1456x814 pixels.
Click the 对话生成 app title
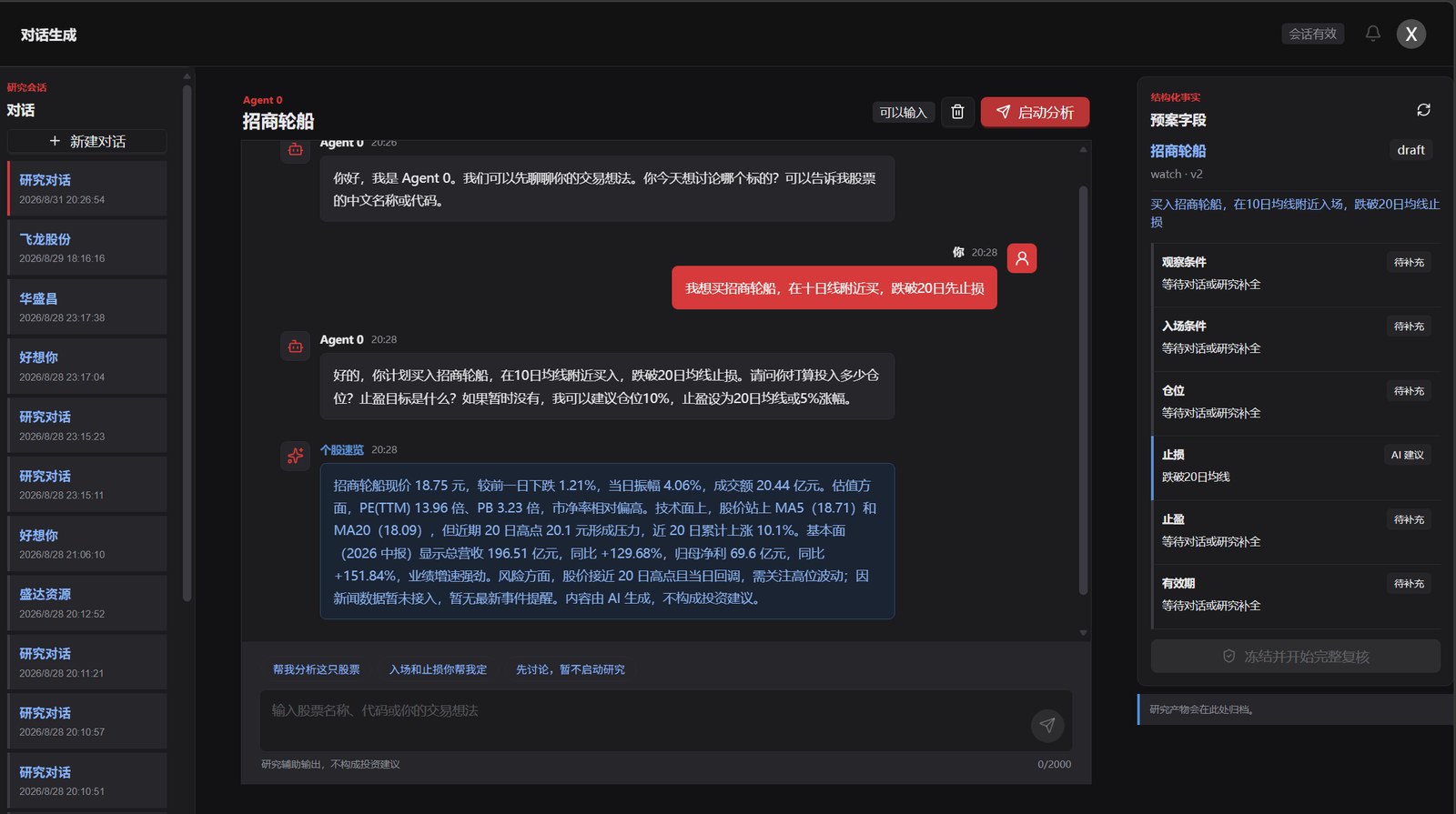[49, 35]
